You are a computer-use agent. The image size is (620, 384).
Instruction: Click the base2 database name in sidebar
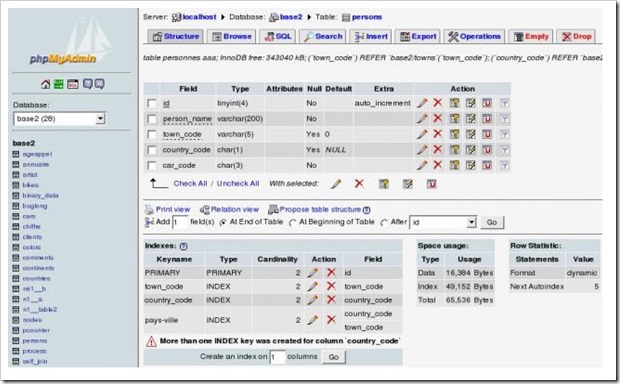(24, 143)
